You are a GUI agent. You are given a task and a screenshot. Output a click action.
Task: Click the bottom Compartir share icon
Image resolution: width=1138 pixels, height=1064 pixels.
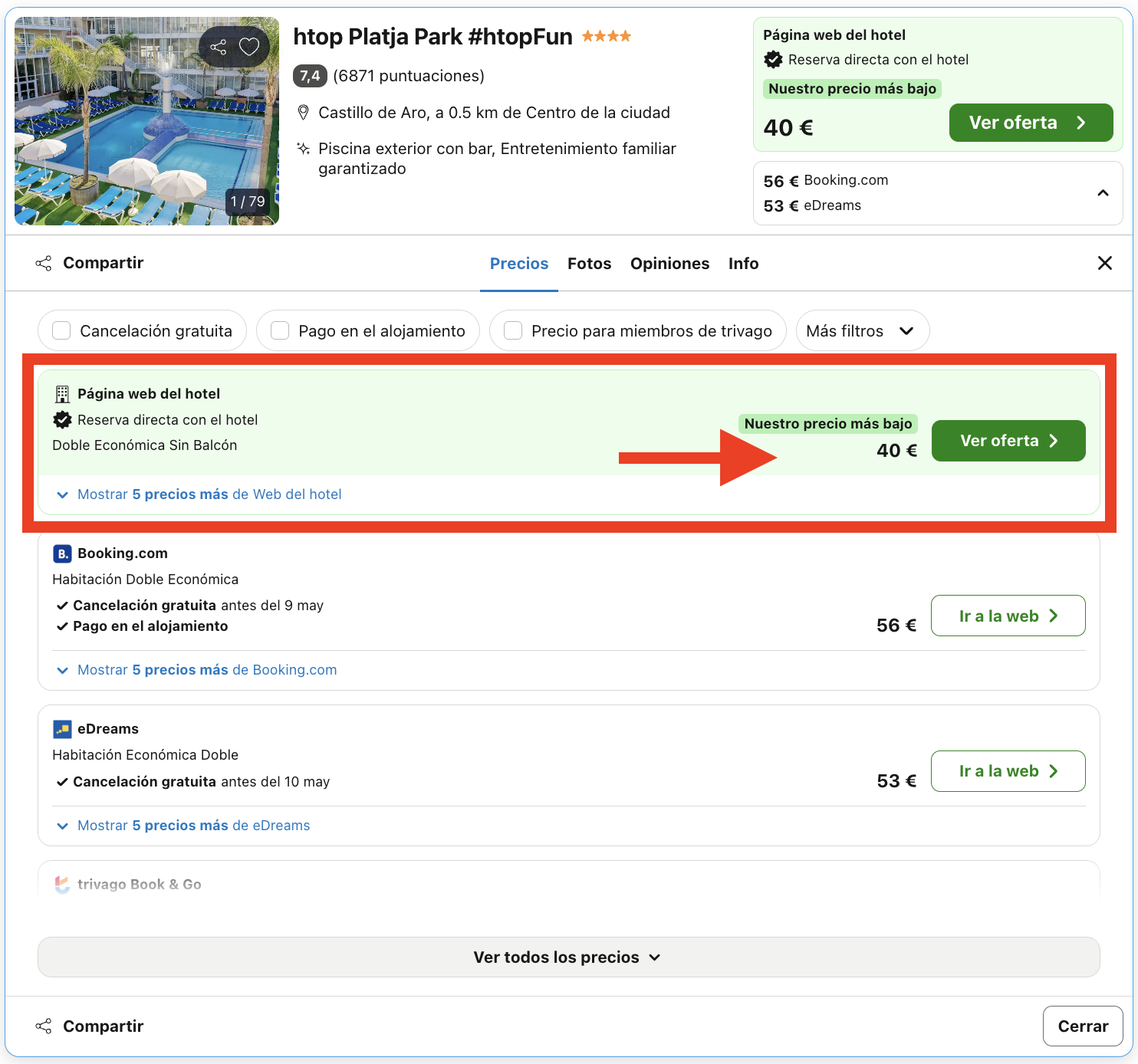click(x=44, y=1026)
